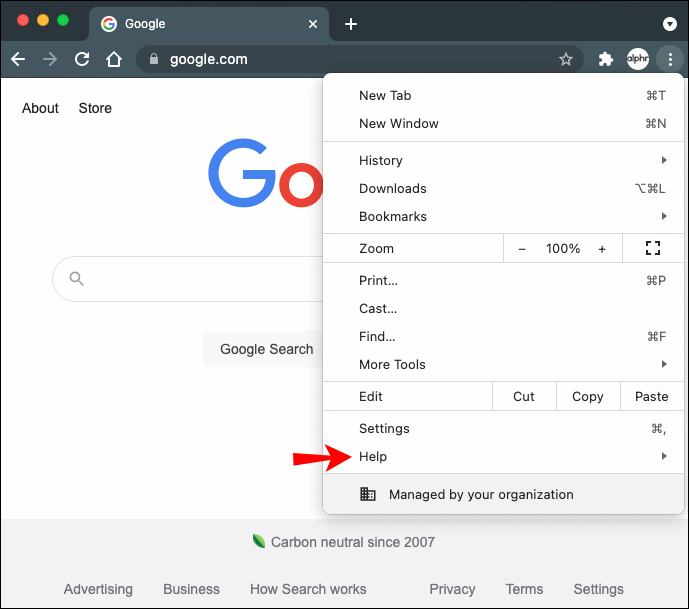The height and width of the screenshot is (609, 689).
Task: Click the fullscreen zoom icon
Action: pos(653,248)
